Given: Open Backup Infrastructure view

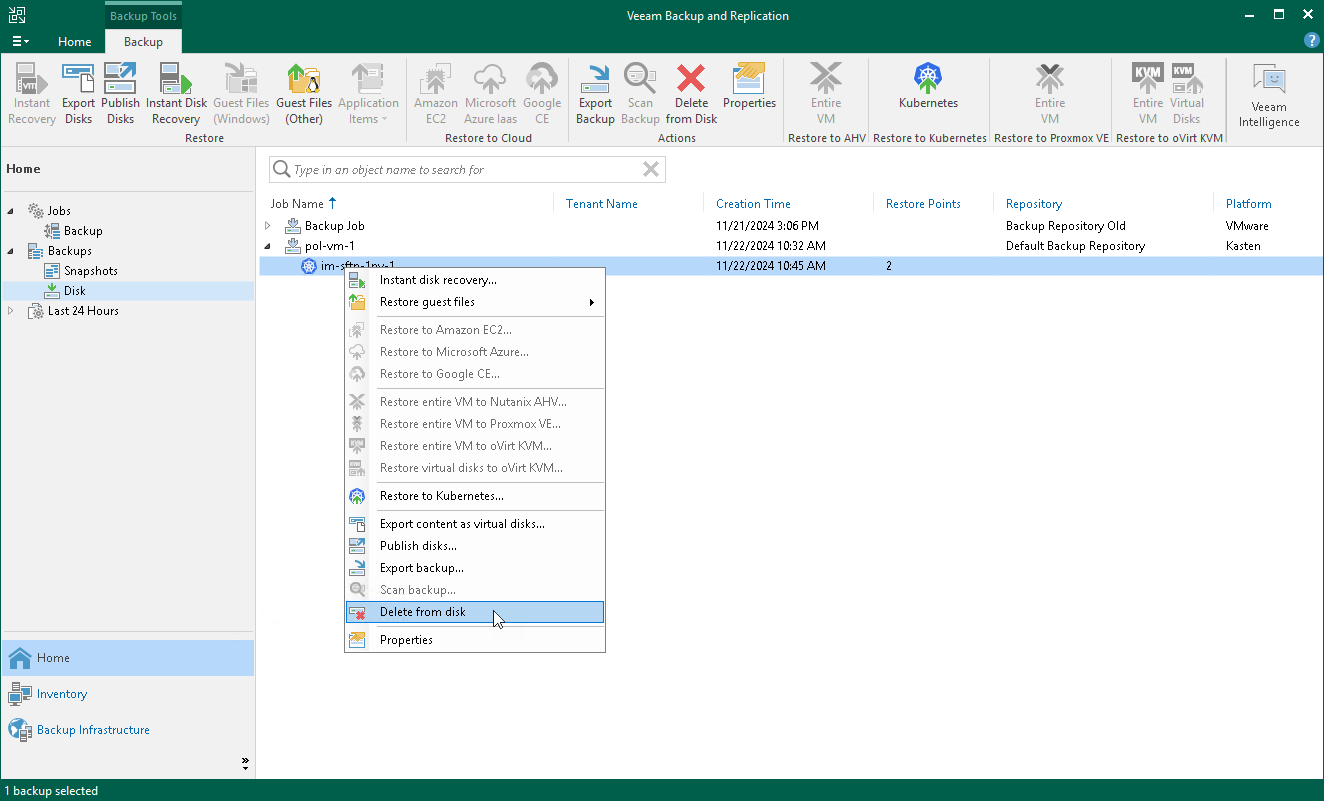Looking at the screenshot, I should [x=127, y=730].
